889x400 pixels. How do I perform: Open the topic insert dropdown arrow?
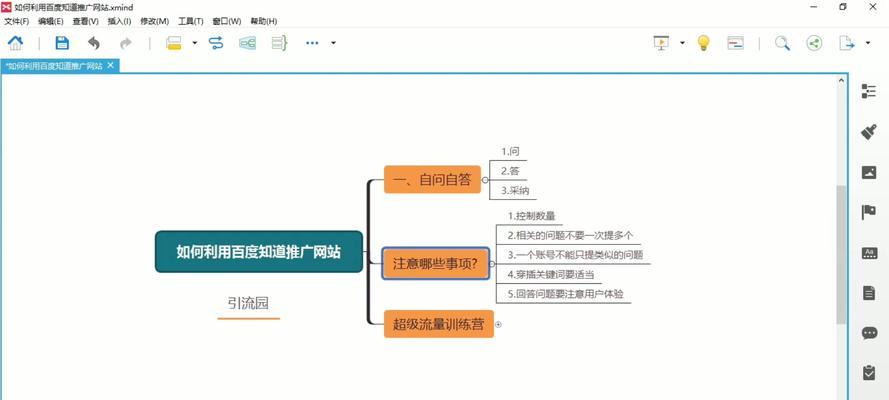click(194, 43)
